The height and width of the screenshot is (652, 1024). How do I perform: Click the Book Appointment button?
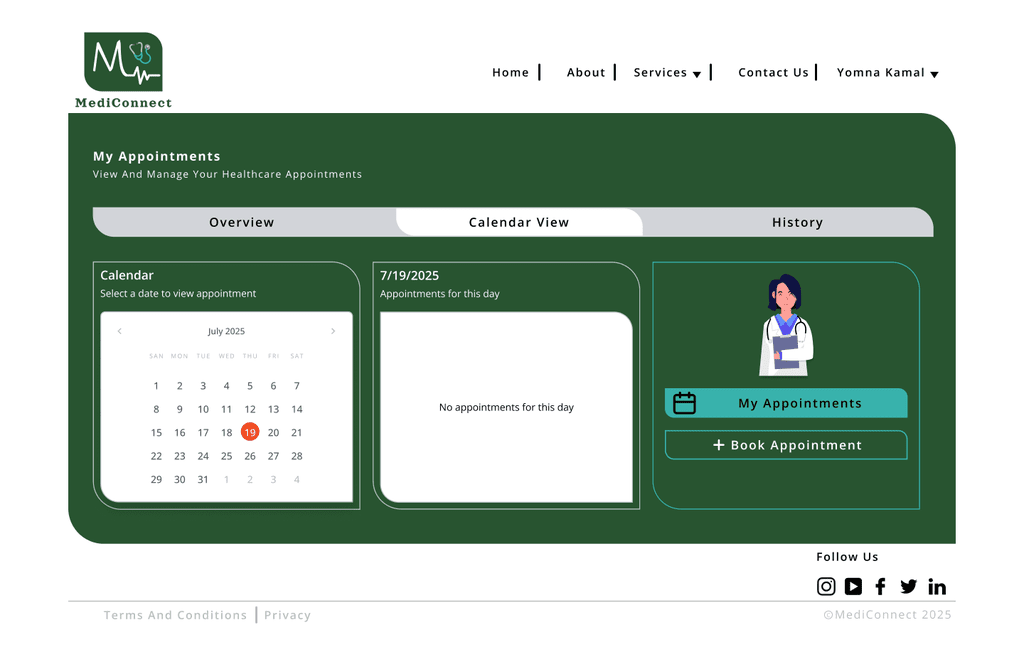click(x=786, y=445)
